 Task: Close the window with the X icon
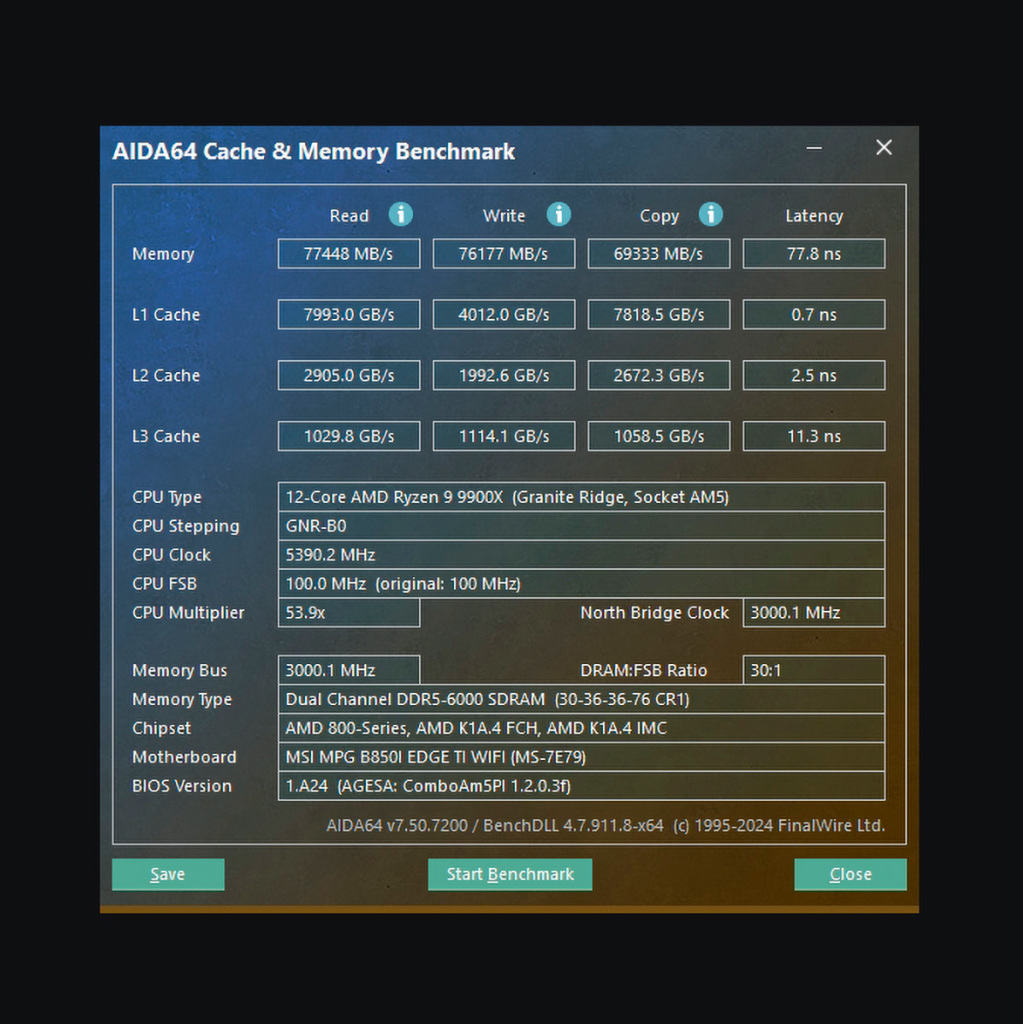click(884, 148)
